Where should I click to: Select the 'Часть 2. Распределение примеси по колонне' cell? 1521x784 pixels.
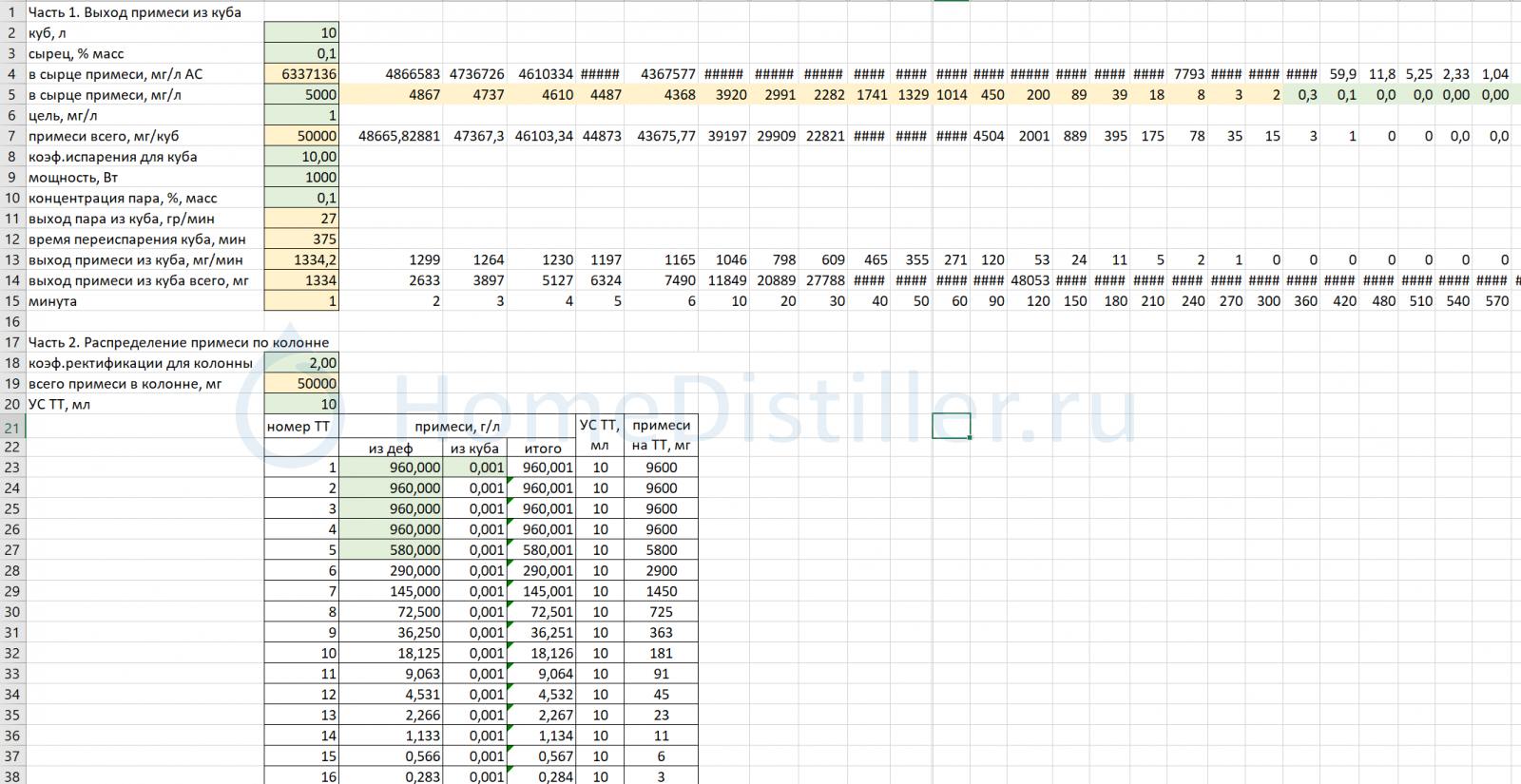click(179, 342)
